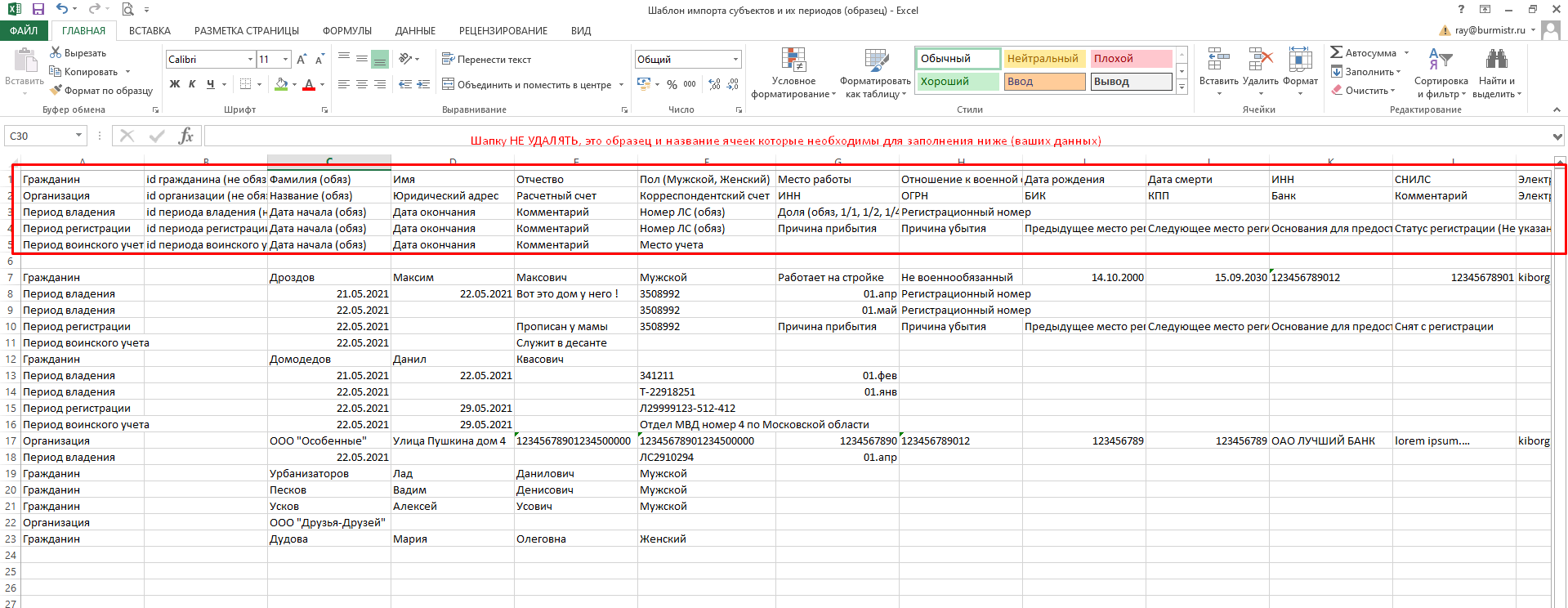
Task: Collapse the ribbon with the chevron
Action: [x=1557, y=110]
